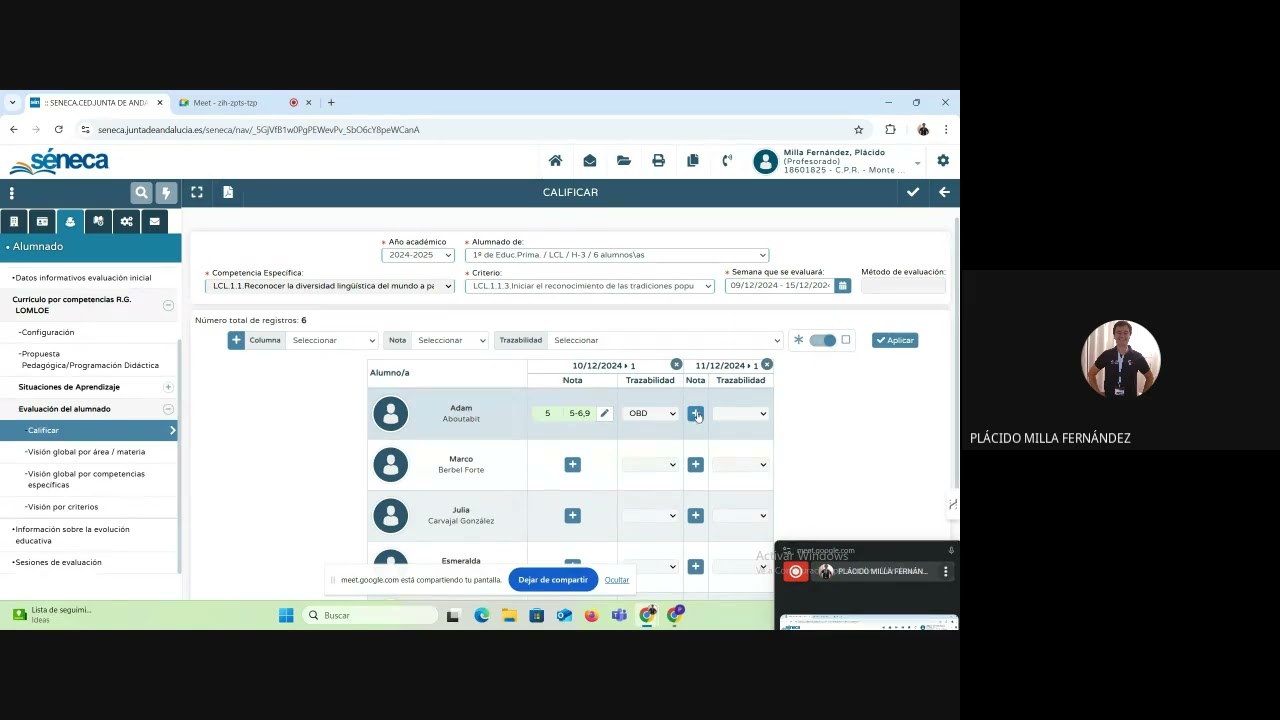The height and width of the screenshot is (720, 1280).
Task: Collapse Currículo por competencias R.G. LOMLOE section
Action: (168, 305)
